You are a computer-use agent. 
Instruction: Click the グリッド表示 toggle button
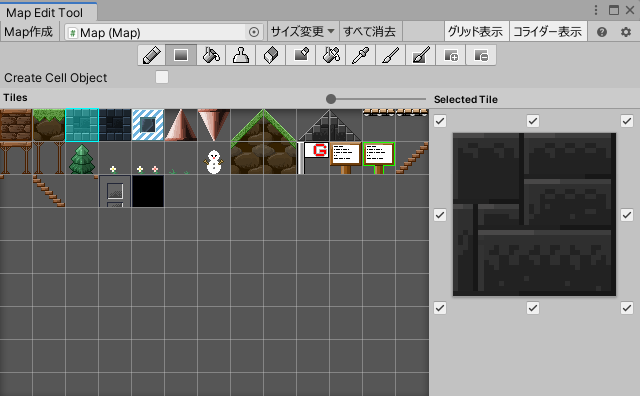click(476, 31)
